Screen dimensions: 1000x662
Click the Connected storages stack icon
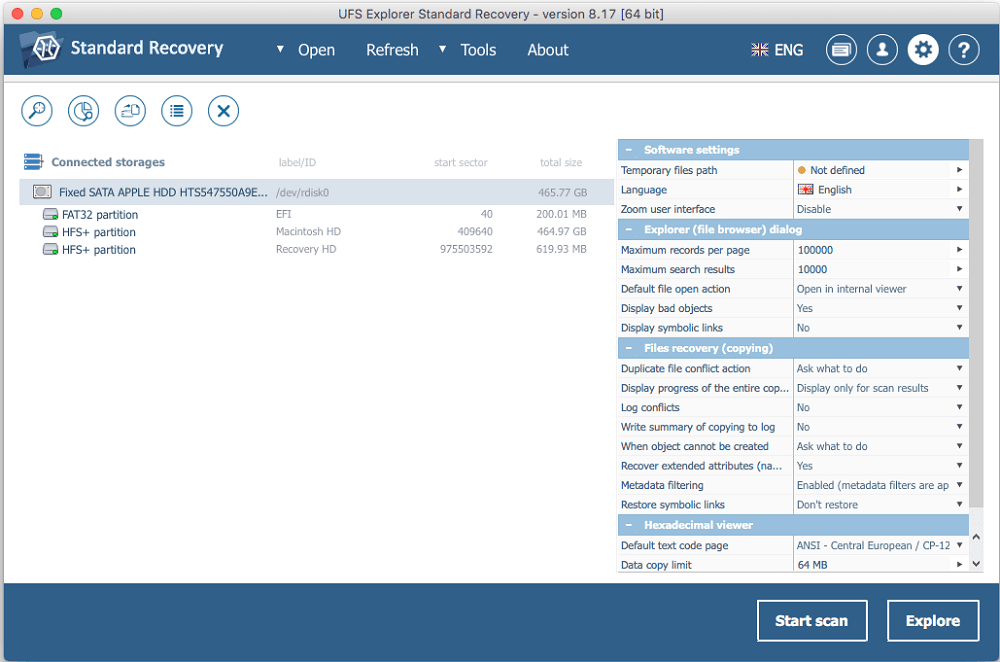tap(33, 162)
